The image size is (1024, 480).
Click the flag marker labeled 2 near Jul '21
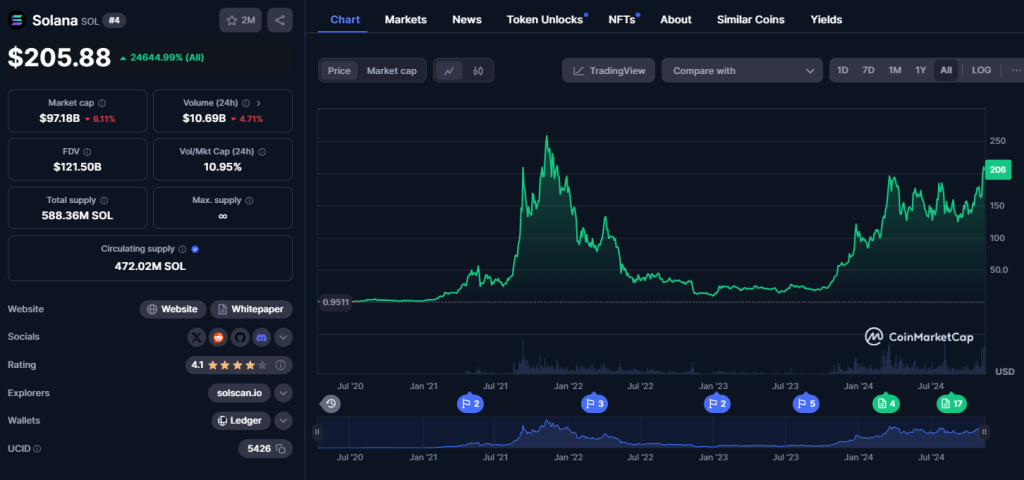pos(470,404)
